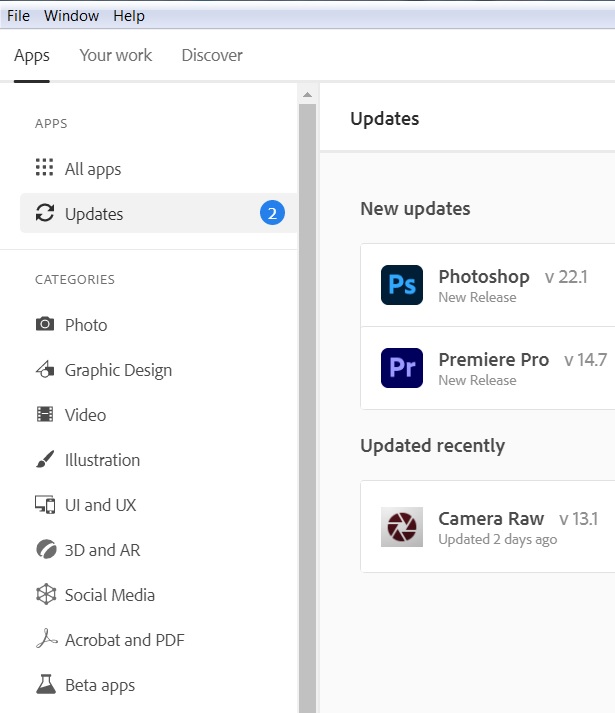Click the Updates page title
The height and width of the screenshot is (713, 615).
point(385,119)
